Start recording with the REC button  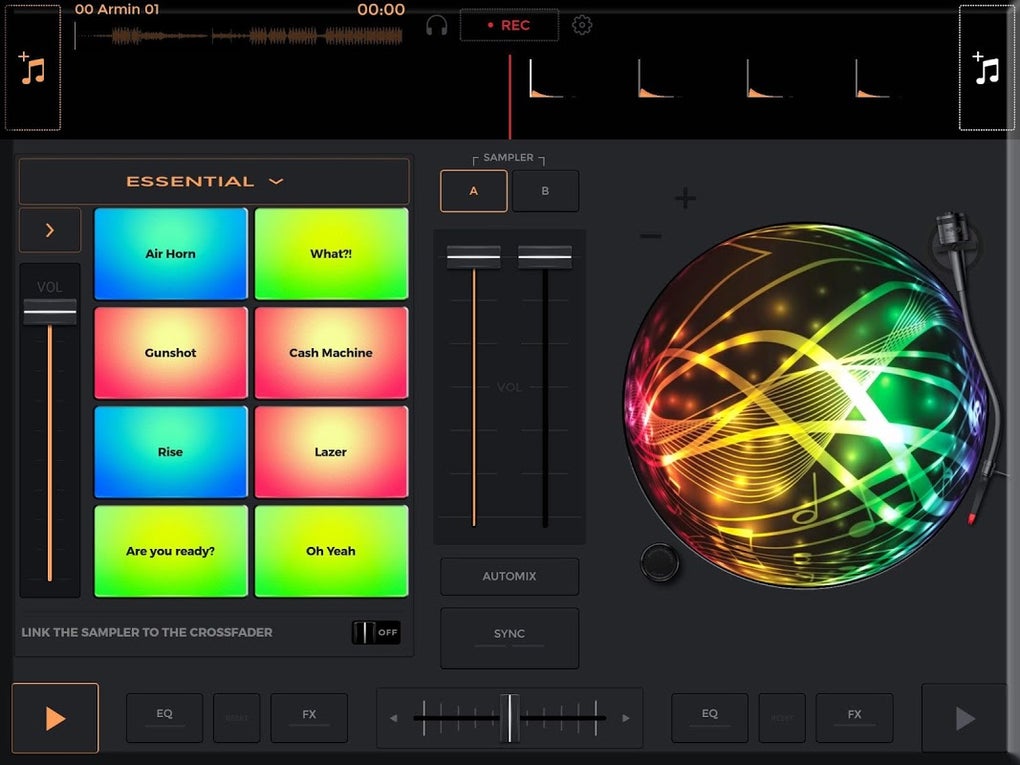509,25
